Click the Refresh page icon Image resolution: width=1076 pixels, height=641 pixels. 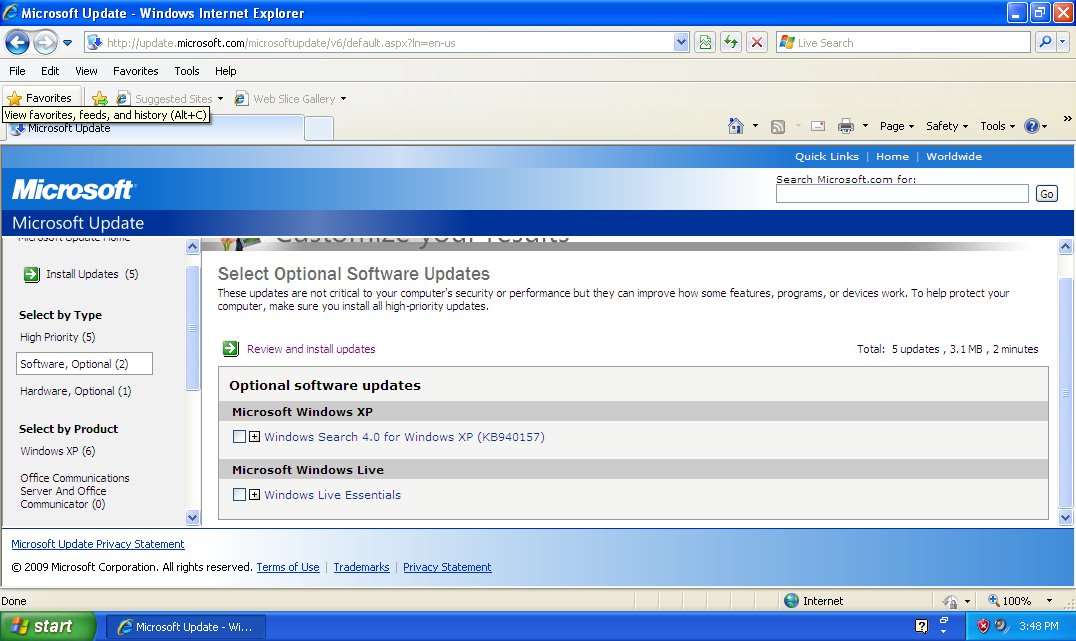[x=731, y=43]
